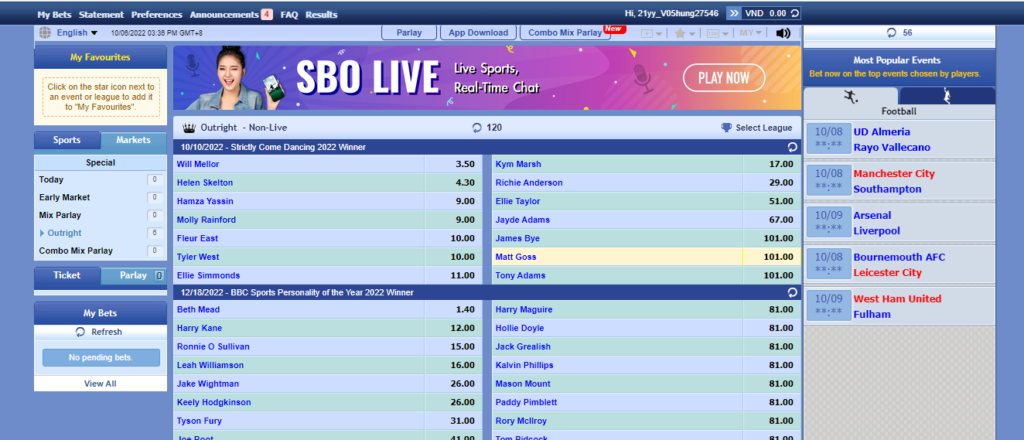Open the Parlay tab in bet slip

(x=133, y=275)
